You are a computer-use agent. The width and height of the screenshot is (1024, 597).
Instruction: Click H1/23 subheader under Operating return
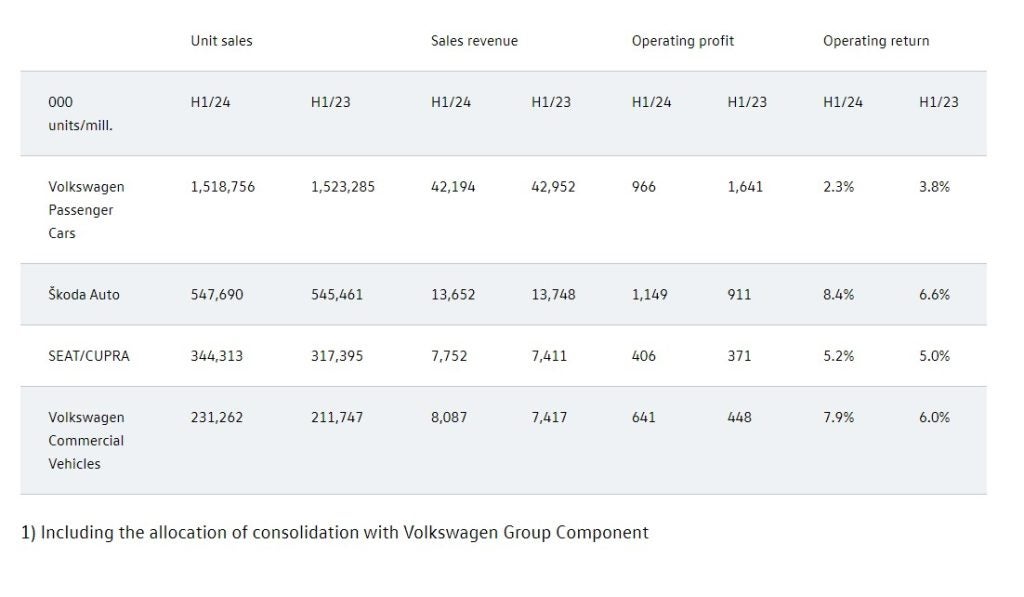click(x=938, y=102)
